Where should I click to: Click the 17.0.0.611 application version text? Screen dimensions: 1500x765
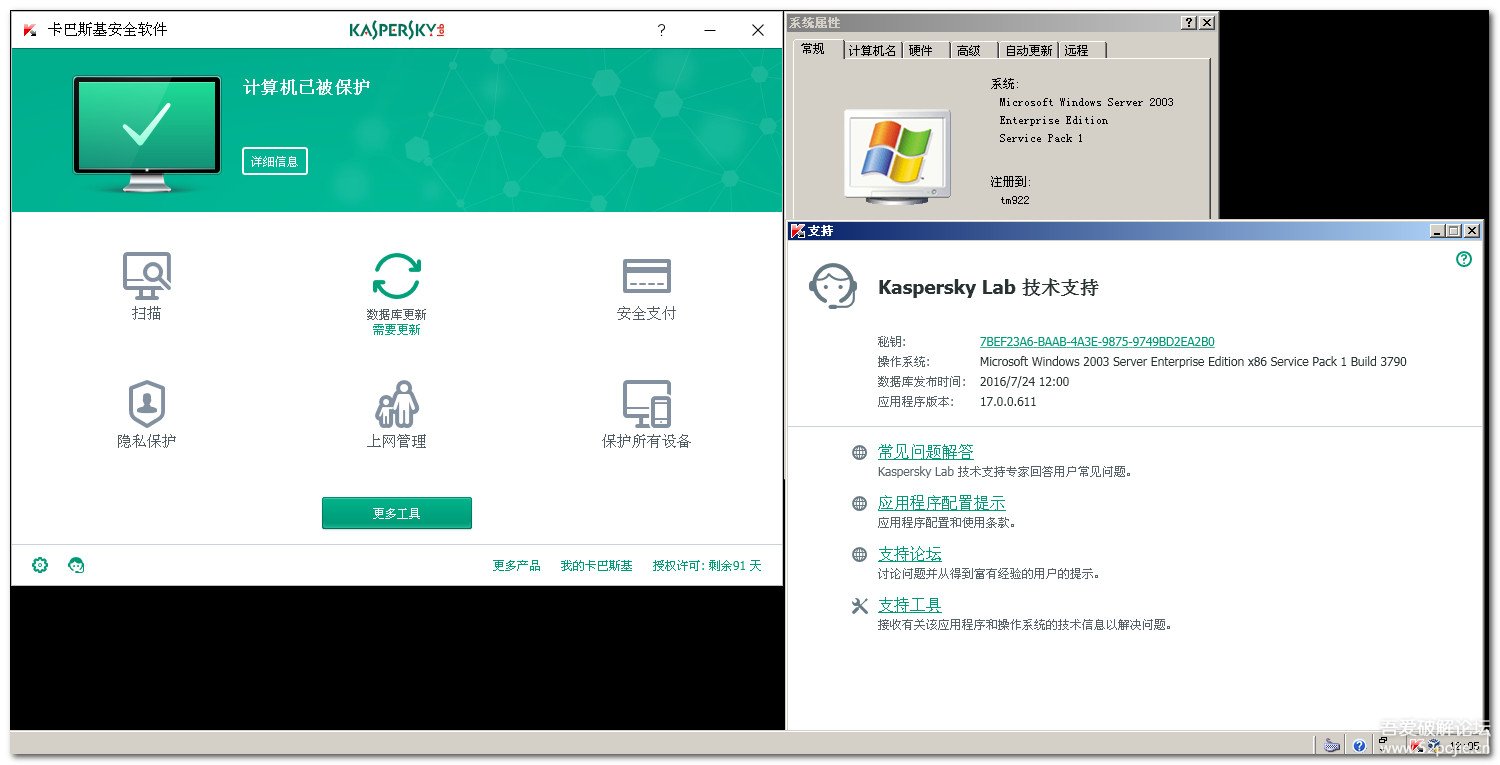point(1008,402)
